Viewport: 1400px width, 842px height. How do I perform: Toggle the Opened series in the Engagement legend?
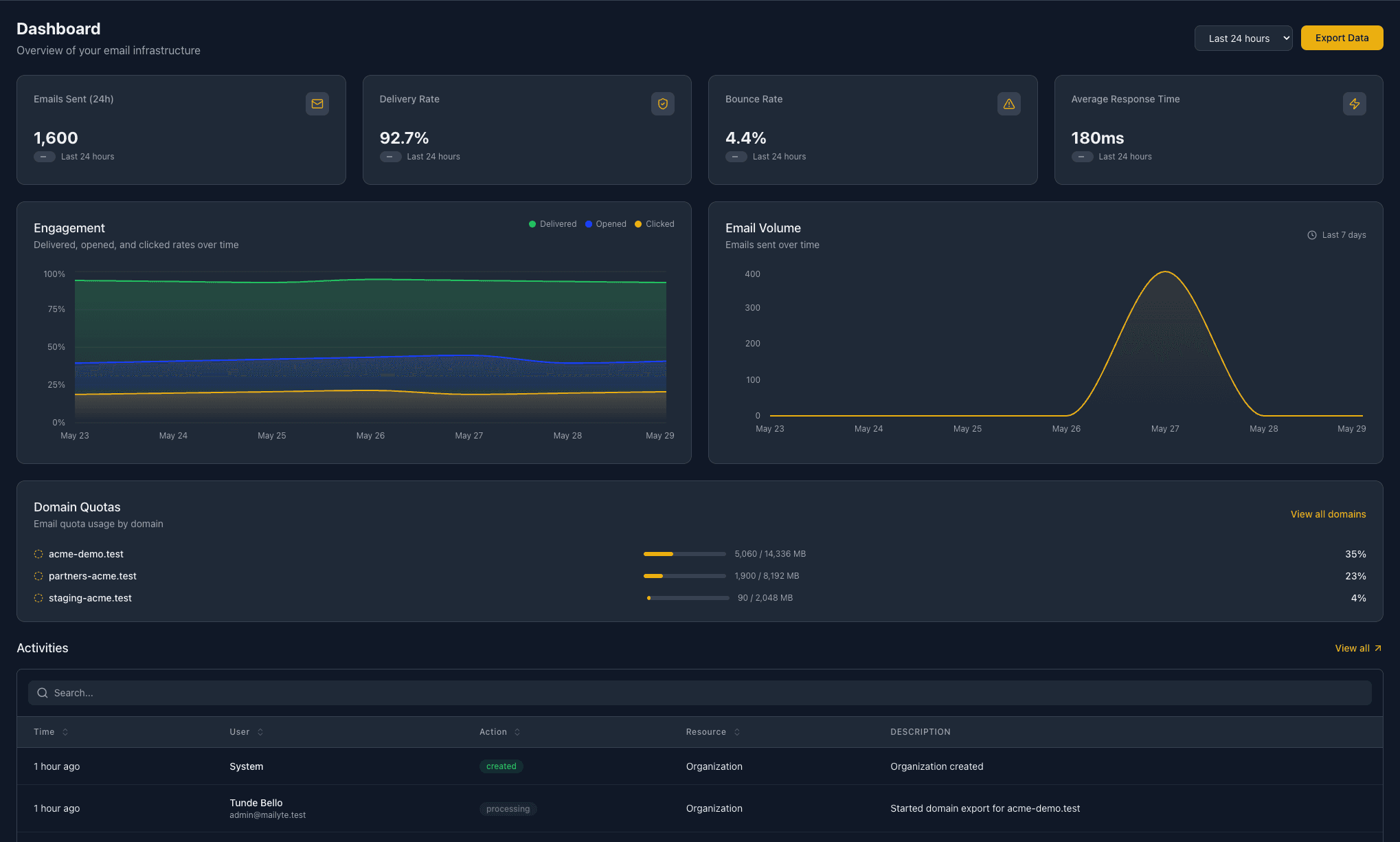(x=605, y=224)
